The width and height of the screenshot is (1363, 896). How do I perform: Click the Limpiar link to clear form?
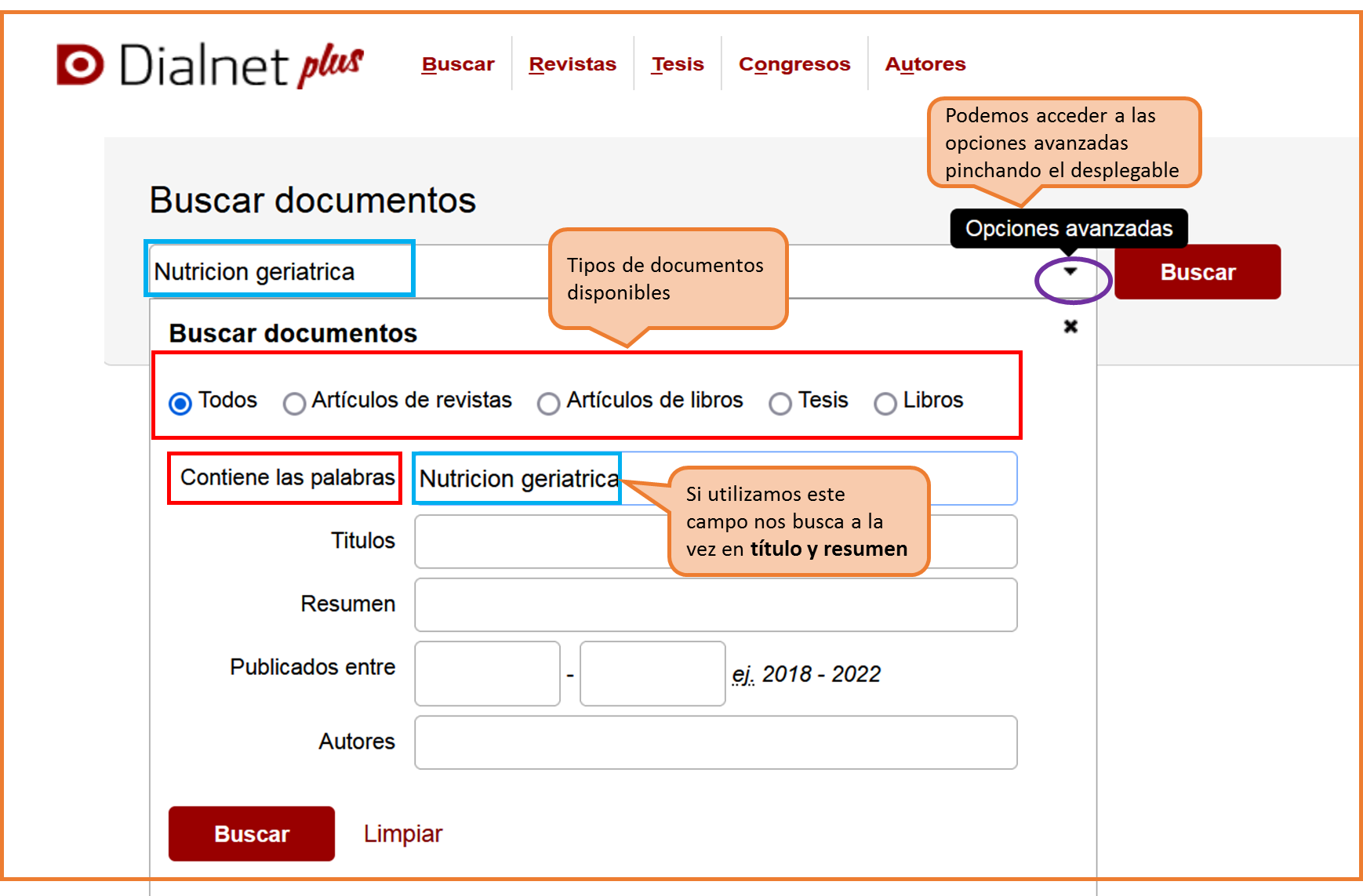(x=403, y=833)
